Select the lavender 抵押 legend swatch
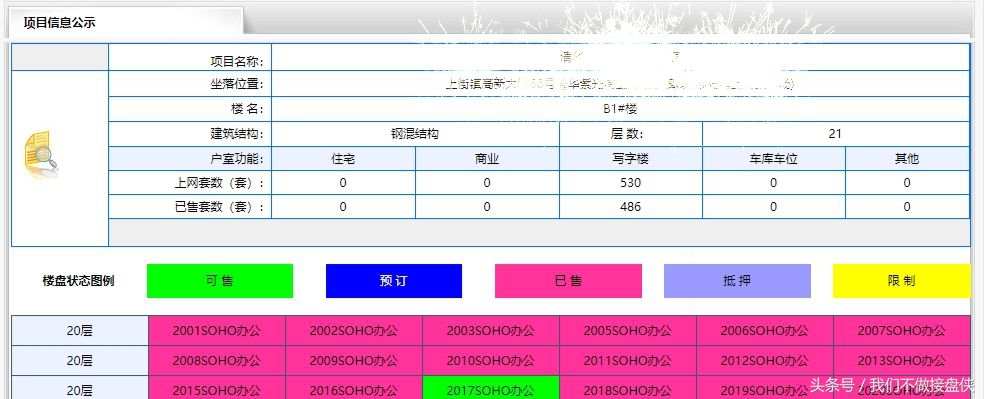Image resolution: width=984 pixels, height=399 pixels. pyautogui.click(x=737, y=281)
